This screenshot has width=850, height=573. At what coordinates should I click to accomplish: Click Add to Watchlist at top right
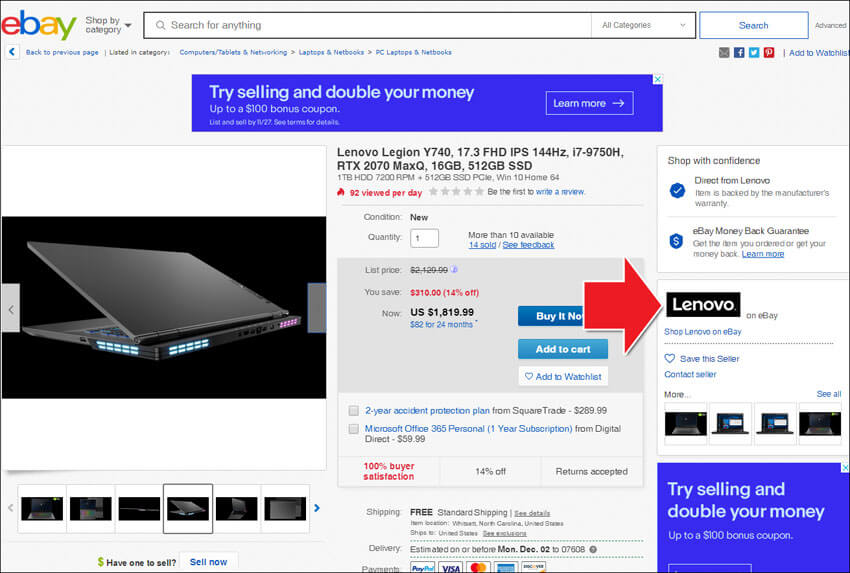coord(818,53)
